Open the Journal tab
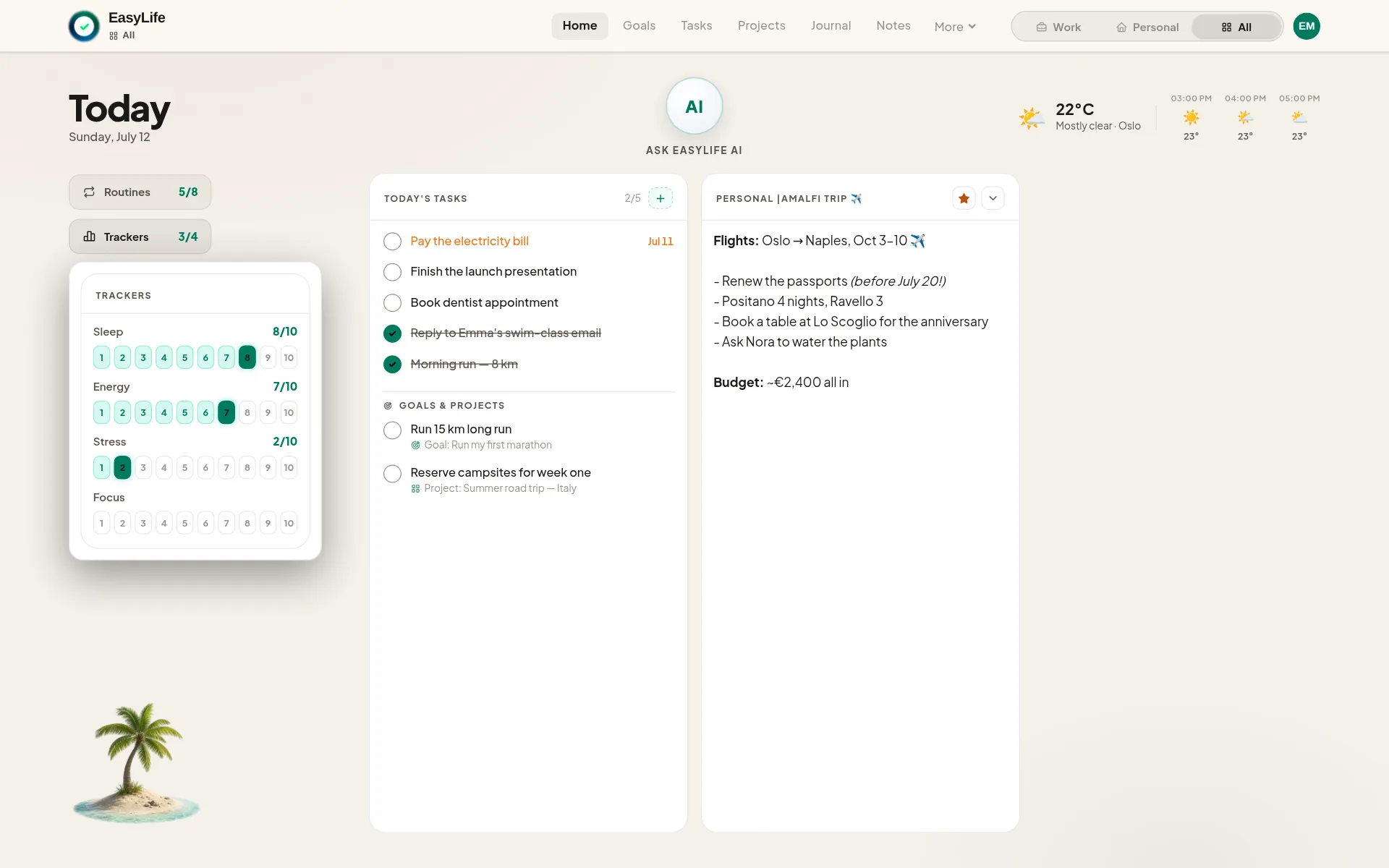Viewport: 1389px width, 868px height. click(x=831, y=26)
